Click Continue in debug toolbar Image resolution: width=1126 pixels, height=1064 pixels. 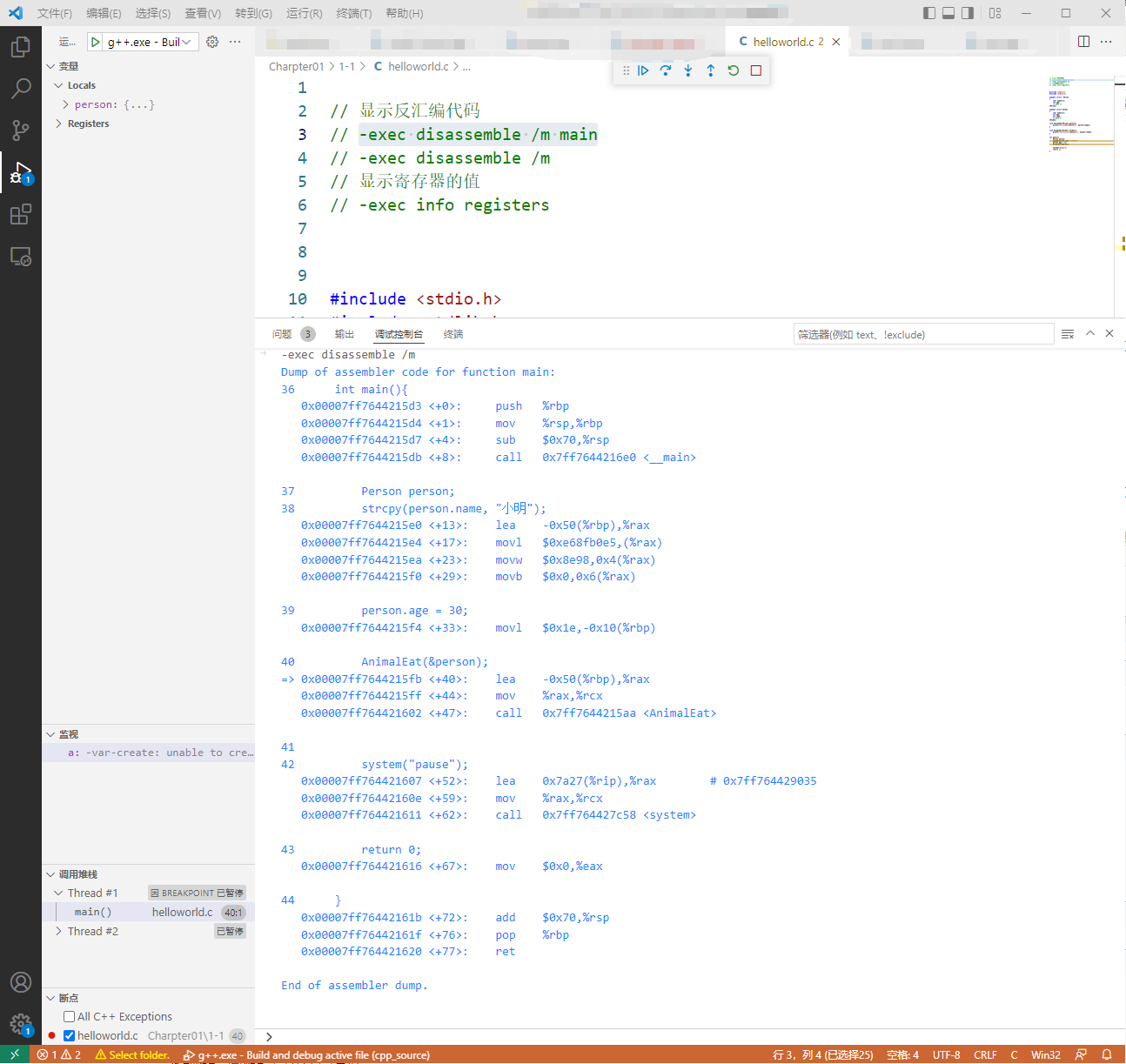click(643, 70)
